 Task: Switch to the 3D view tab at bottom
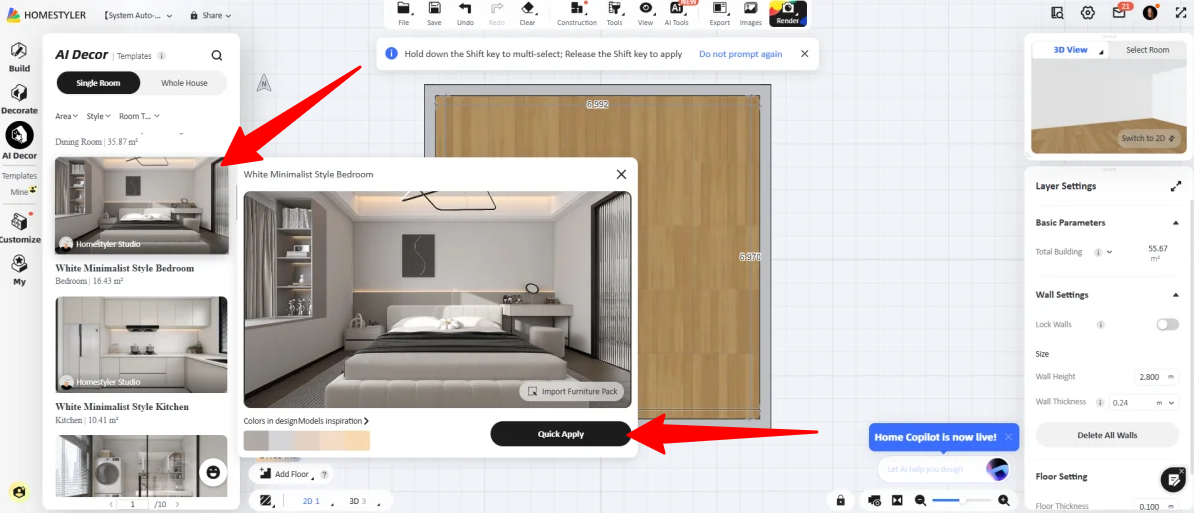[358, 502]
